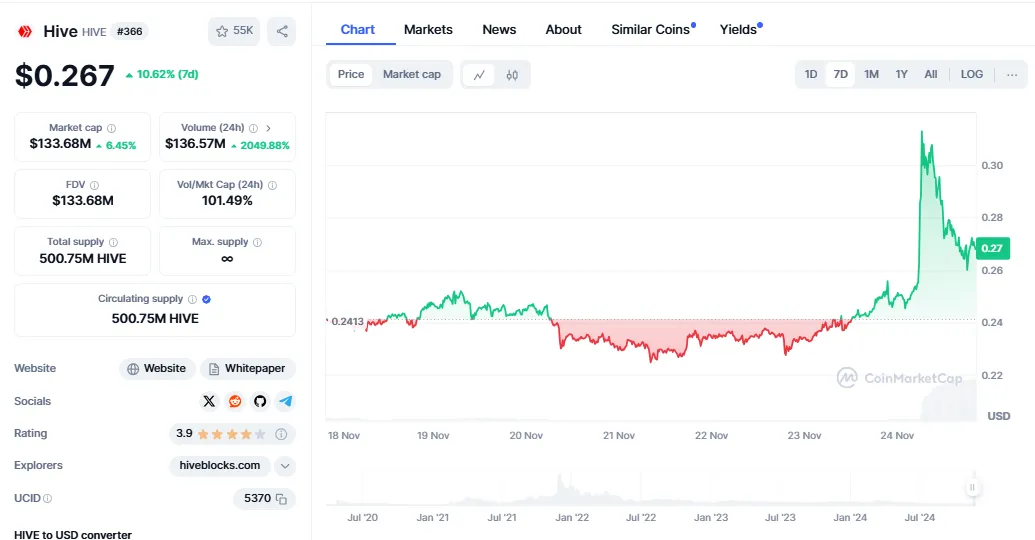Set chart range to 1D
Screen dimensions: 1035x540
[811, 75]
